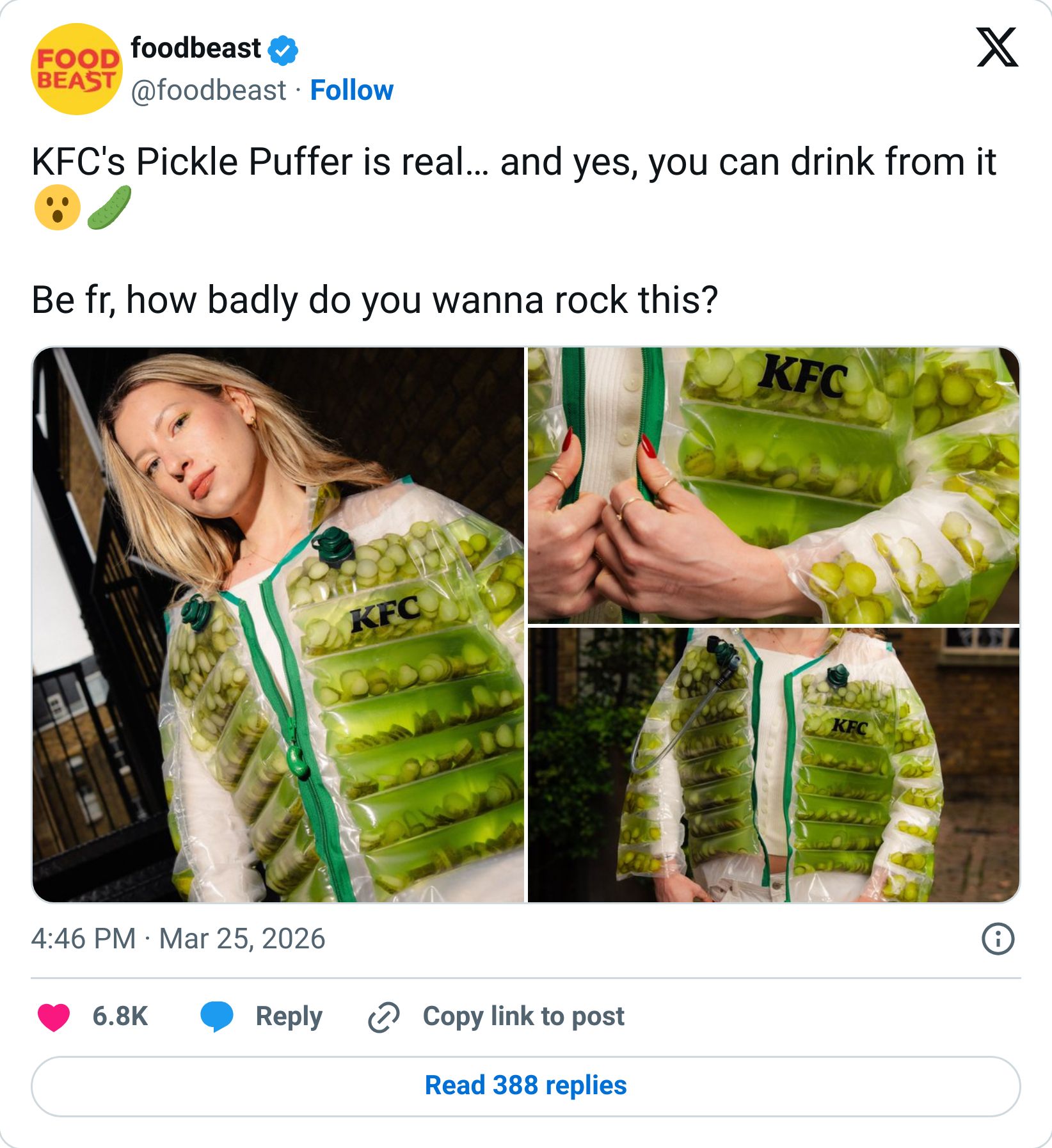Click the X logo icon
Screen dimensions: 1052x1148
(996, 47)
